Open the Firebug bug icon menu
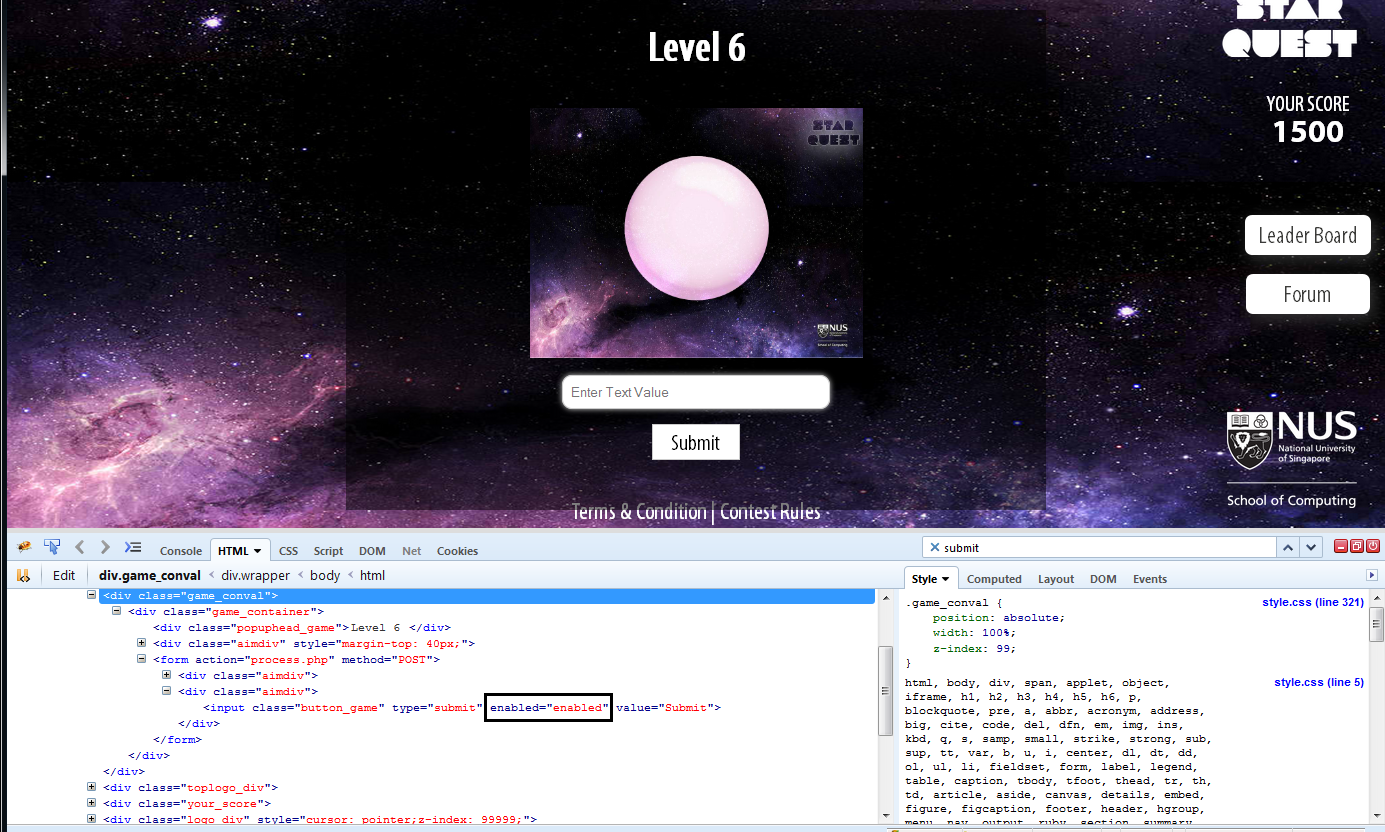 [25, 547]
